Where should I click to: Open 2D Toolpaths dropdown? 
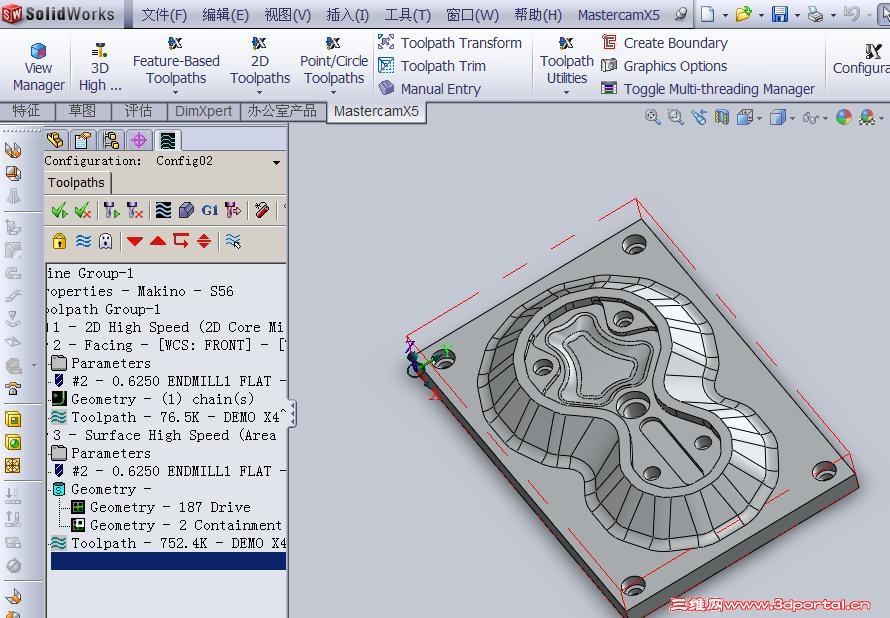point(259,66)
